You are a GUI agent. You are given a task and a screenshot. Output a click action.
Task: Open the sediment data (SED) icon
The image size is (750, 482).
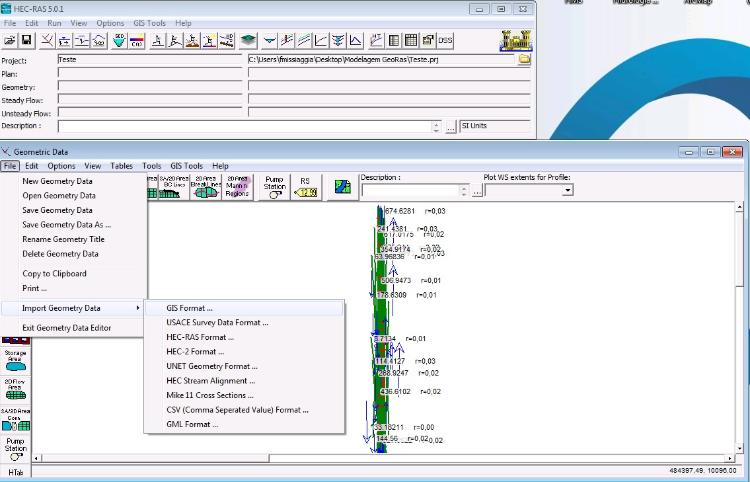pos(119,41)
